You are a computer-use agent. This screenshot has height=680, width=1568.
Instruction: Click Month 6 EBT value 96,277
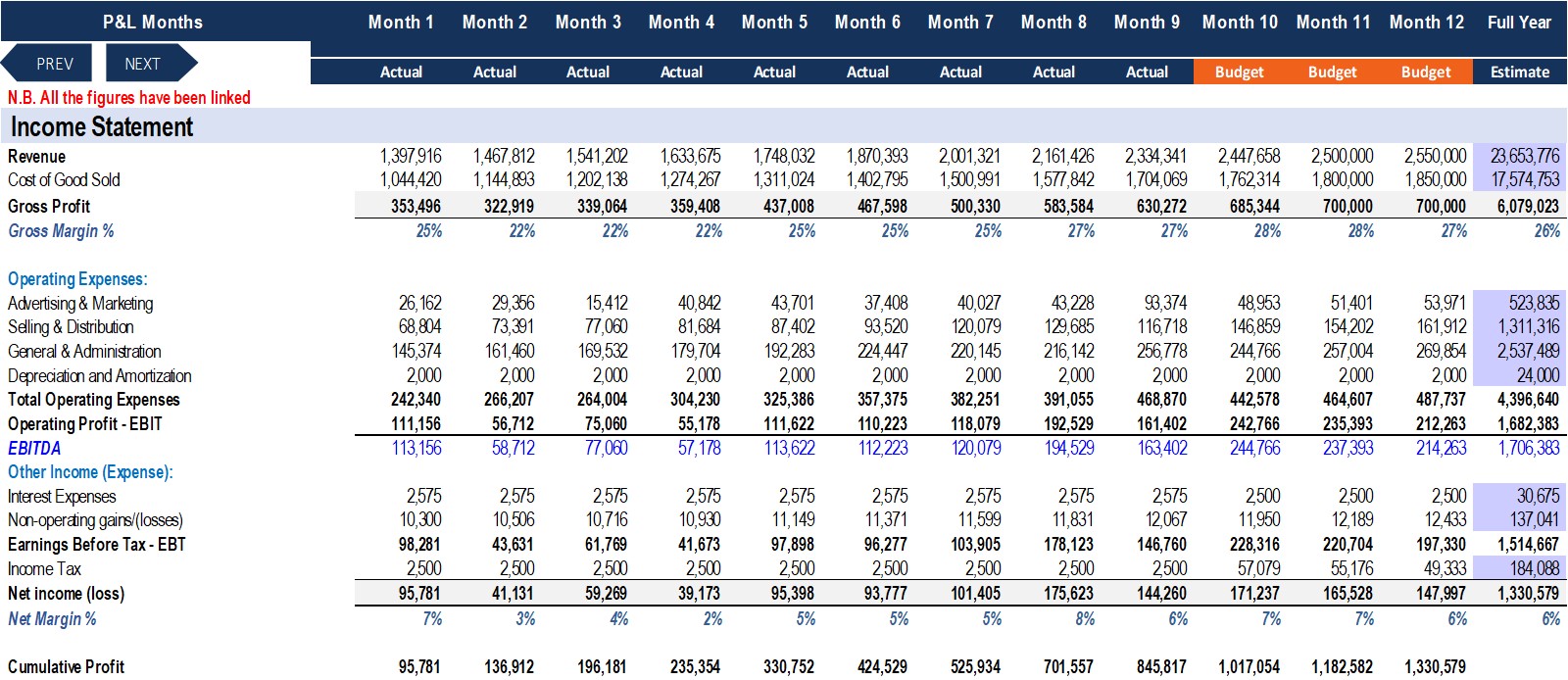click(885, 545)
